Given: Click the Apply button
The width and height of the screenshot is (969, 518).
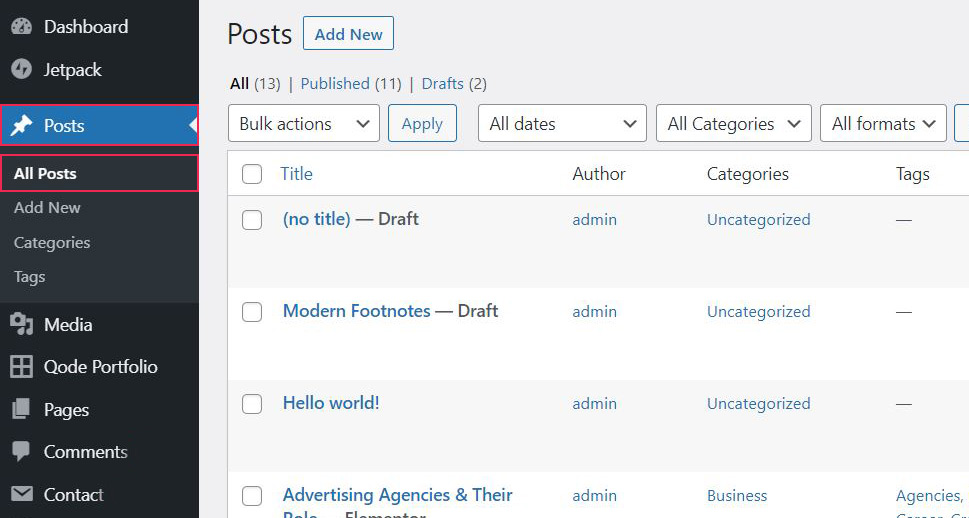Looking at the screenshot, I should (x=422, y=123).
